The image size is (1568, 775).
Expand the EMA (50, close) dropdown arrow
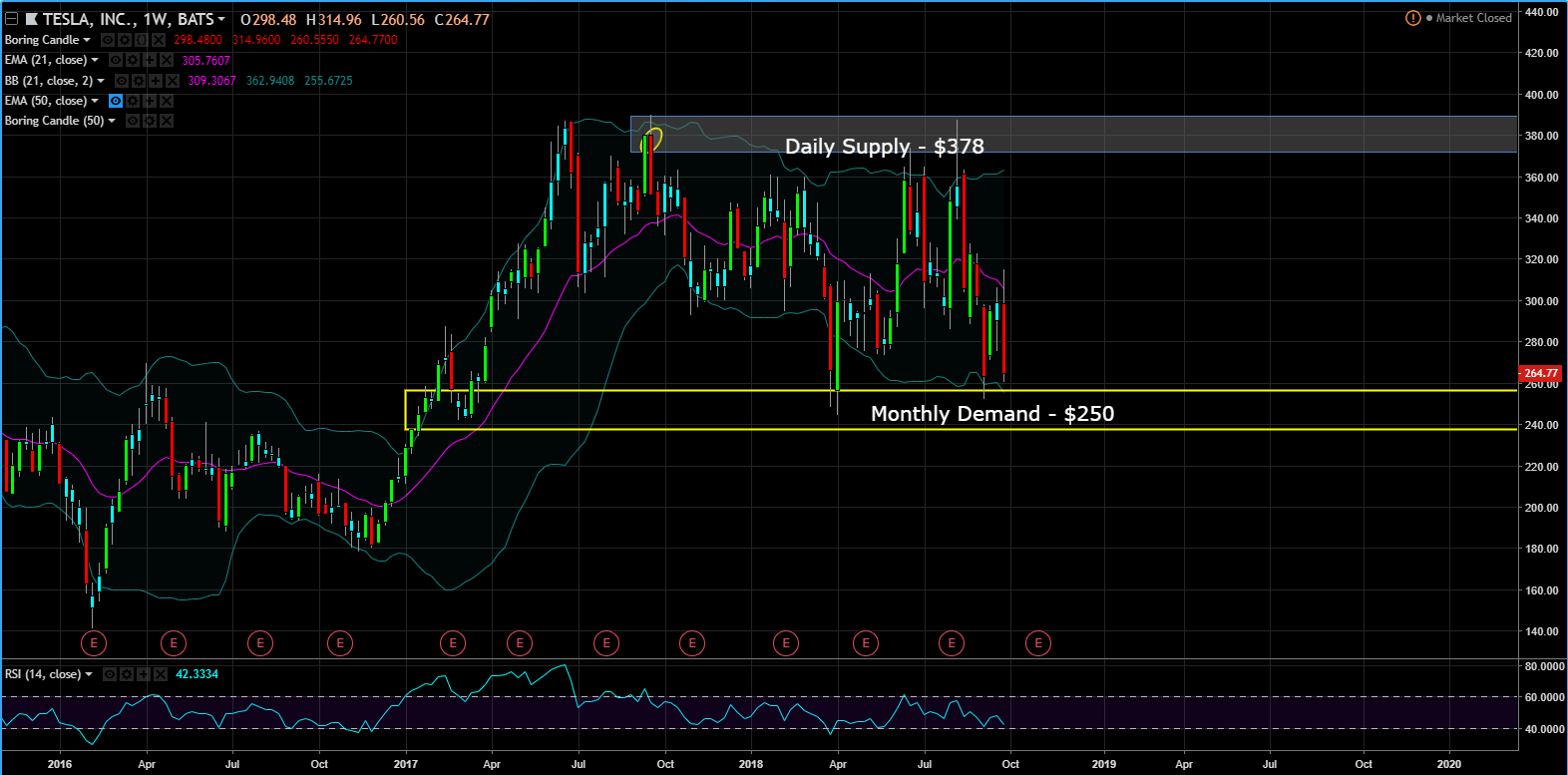point(95,101)
